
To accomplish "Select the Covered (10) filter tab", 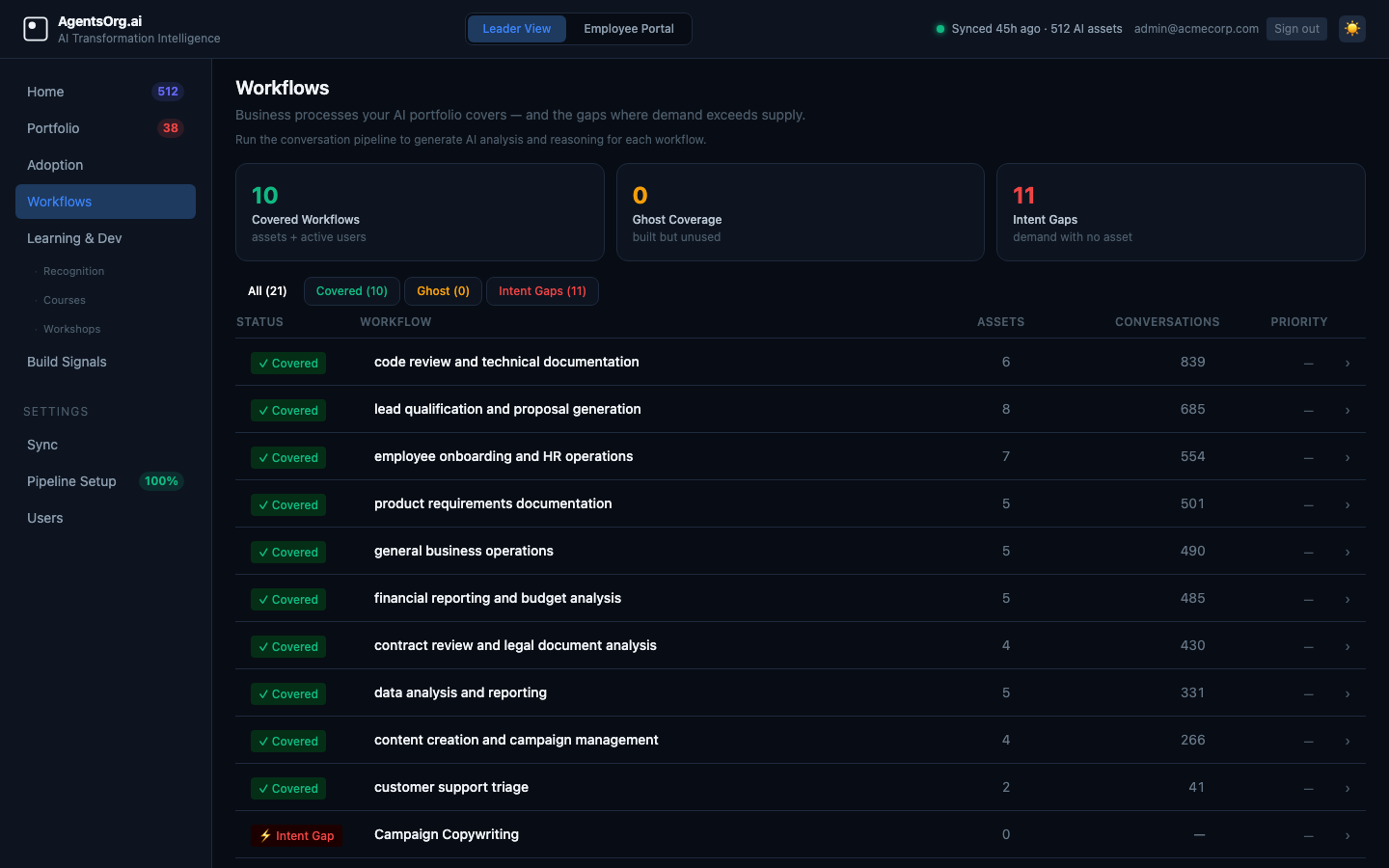I will (351, 291).
